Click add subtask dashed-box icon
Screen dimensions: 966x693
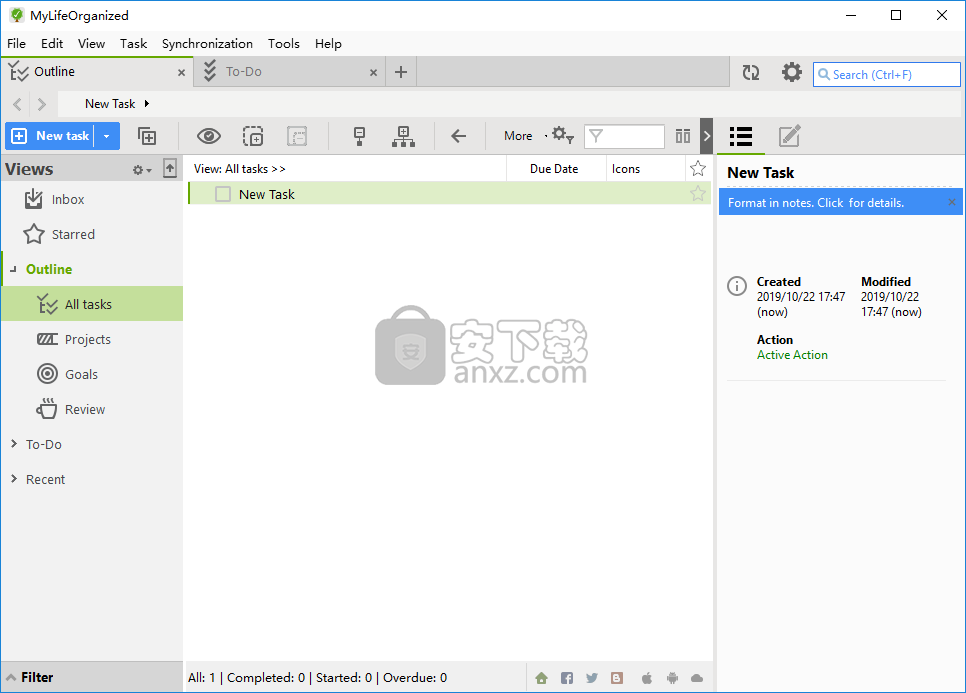253,136
